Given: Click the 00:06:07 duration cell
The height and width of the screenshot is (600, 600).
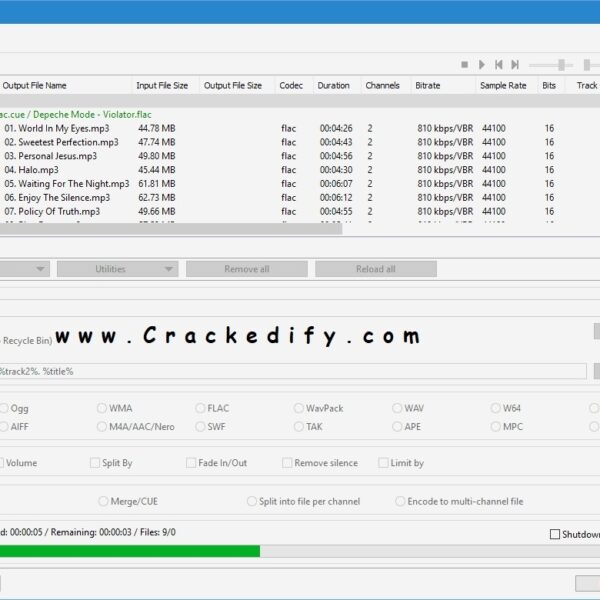Looking at the screenshot, I should click(336, 184).
